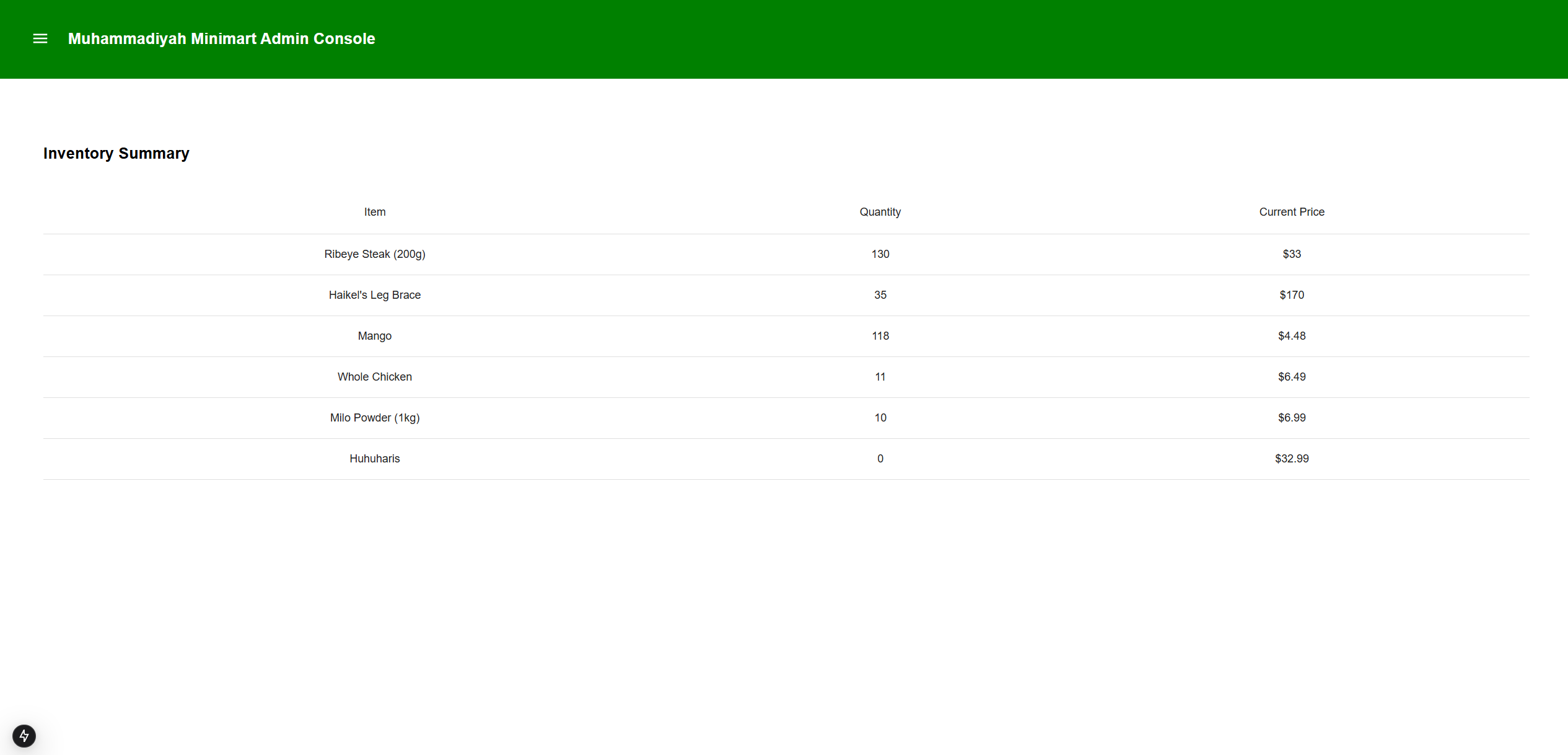
Task: Click the Current Price column header
Action: pyautogui.click(x=1291, y=212)
